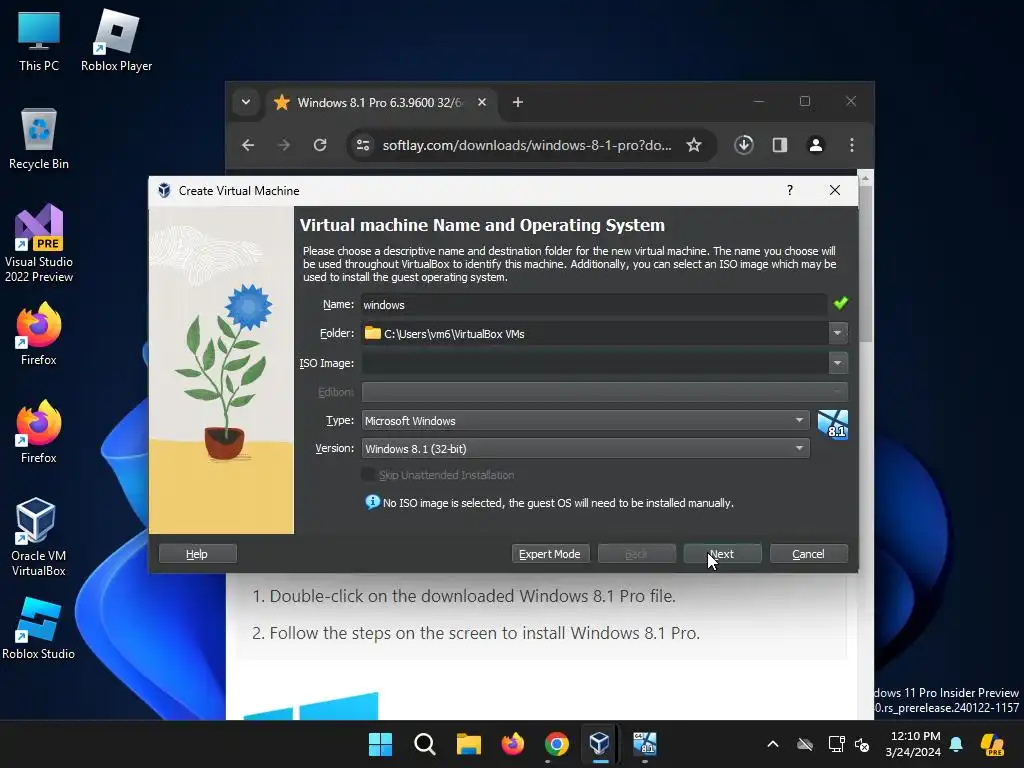Click the Folder path field

[594, 333]
